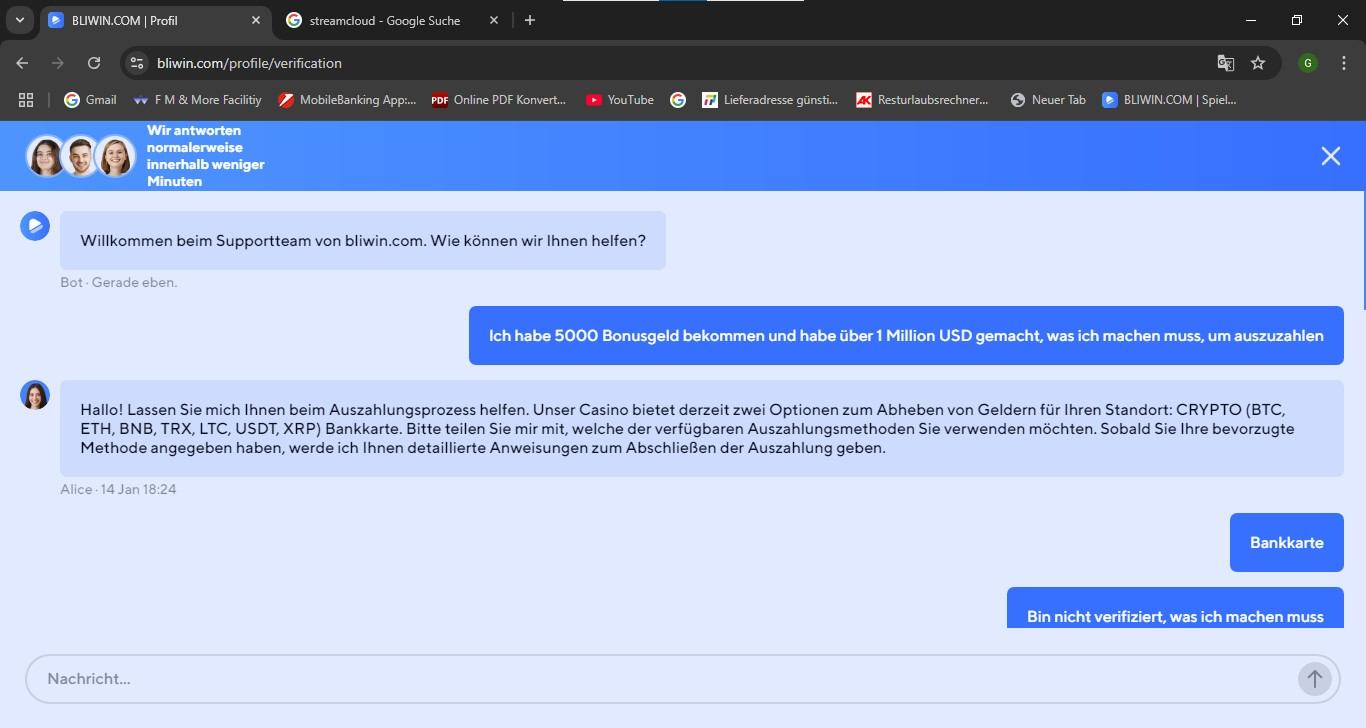Open the bookmarks apps grid icon
Image resolution: width=1366 pixels, height=728 pixels.
click(x=26, y=100)
